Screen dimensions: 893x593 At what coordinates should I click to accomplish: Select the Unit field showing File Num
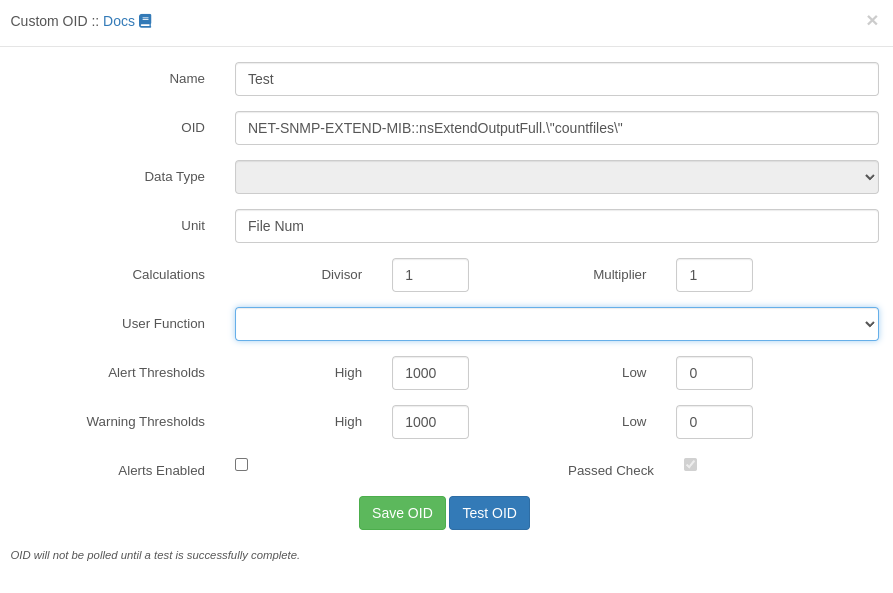click(x=556, y=226)
